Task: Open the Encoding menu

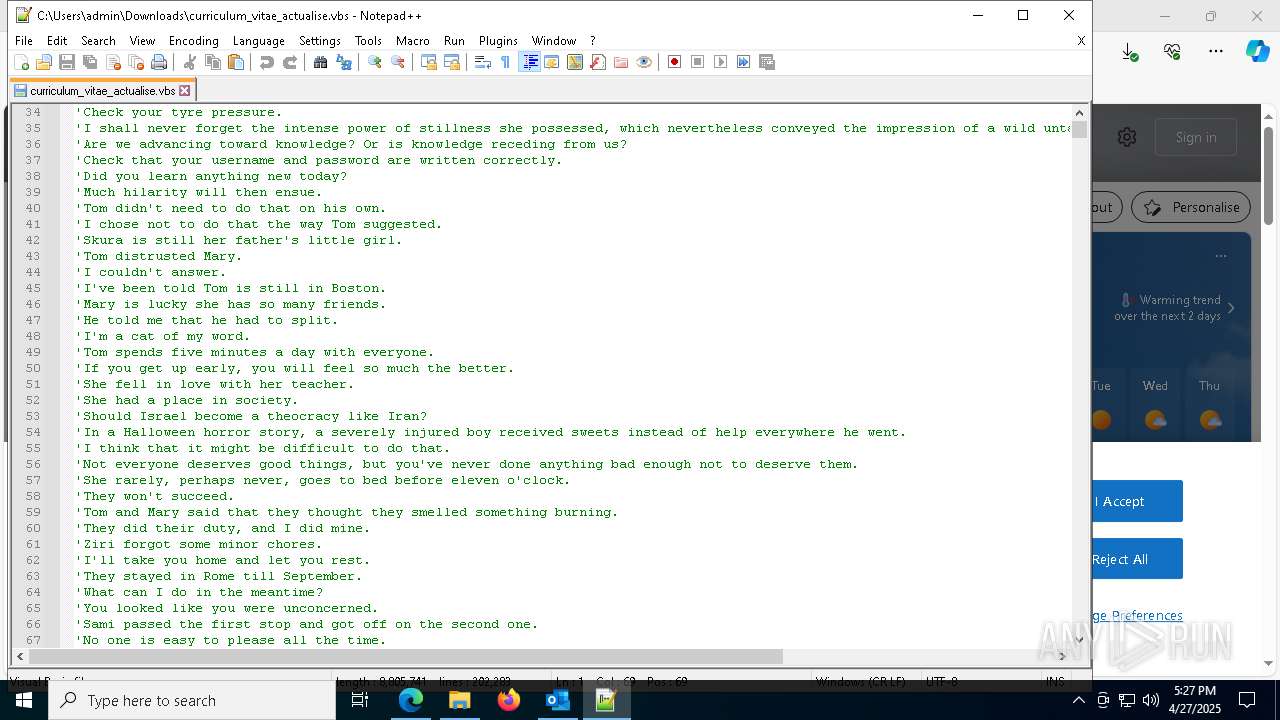Action: tap(194, 41)
